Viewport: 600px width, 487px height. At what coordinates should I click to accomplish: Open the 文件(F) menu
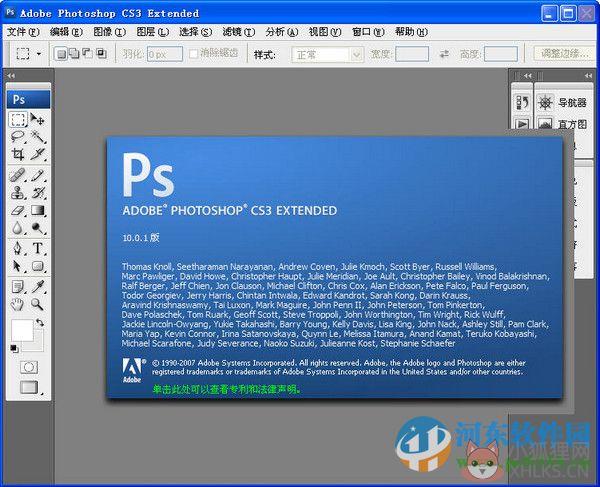(23, 32)
